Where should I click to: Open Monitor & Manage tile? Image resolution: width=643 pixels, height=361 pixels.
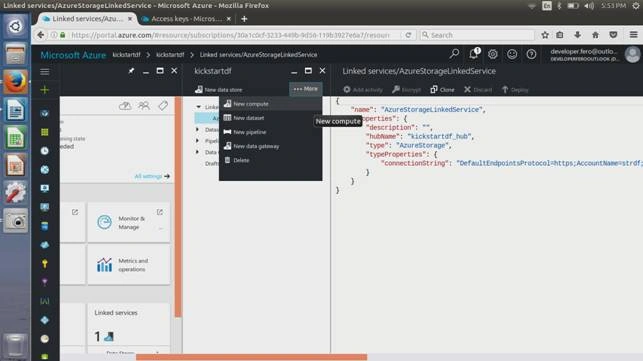pos(129,222)
